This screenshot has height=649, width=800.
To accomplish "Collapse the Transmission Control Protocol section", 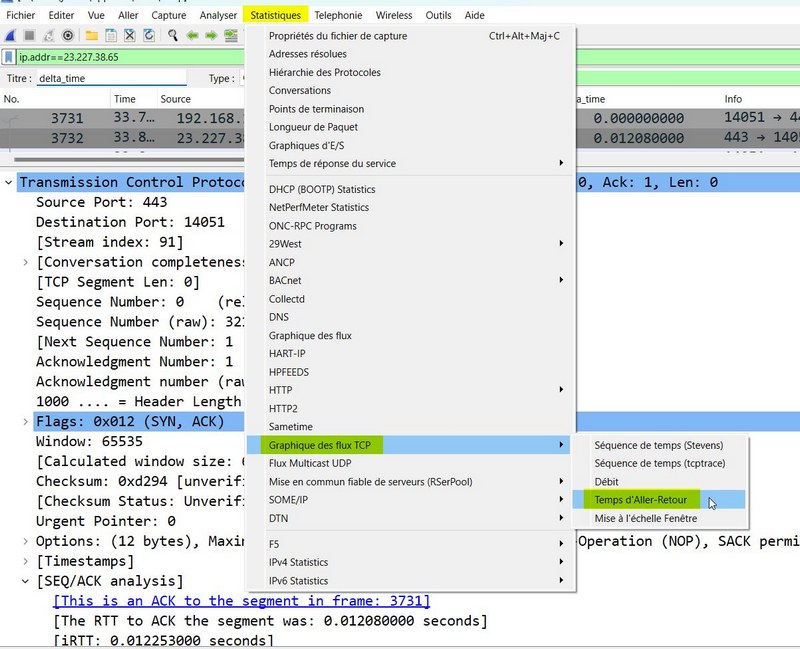I will click(8, 182).
